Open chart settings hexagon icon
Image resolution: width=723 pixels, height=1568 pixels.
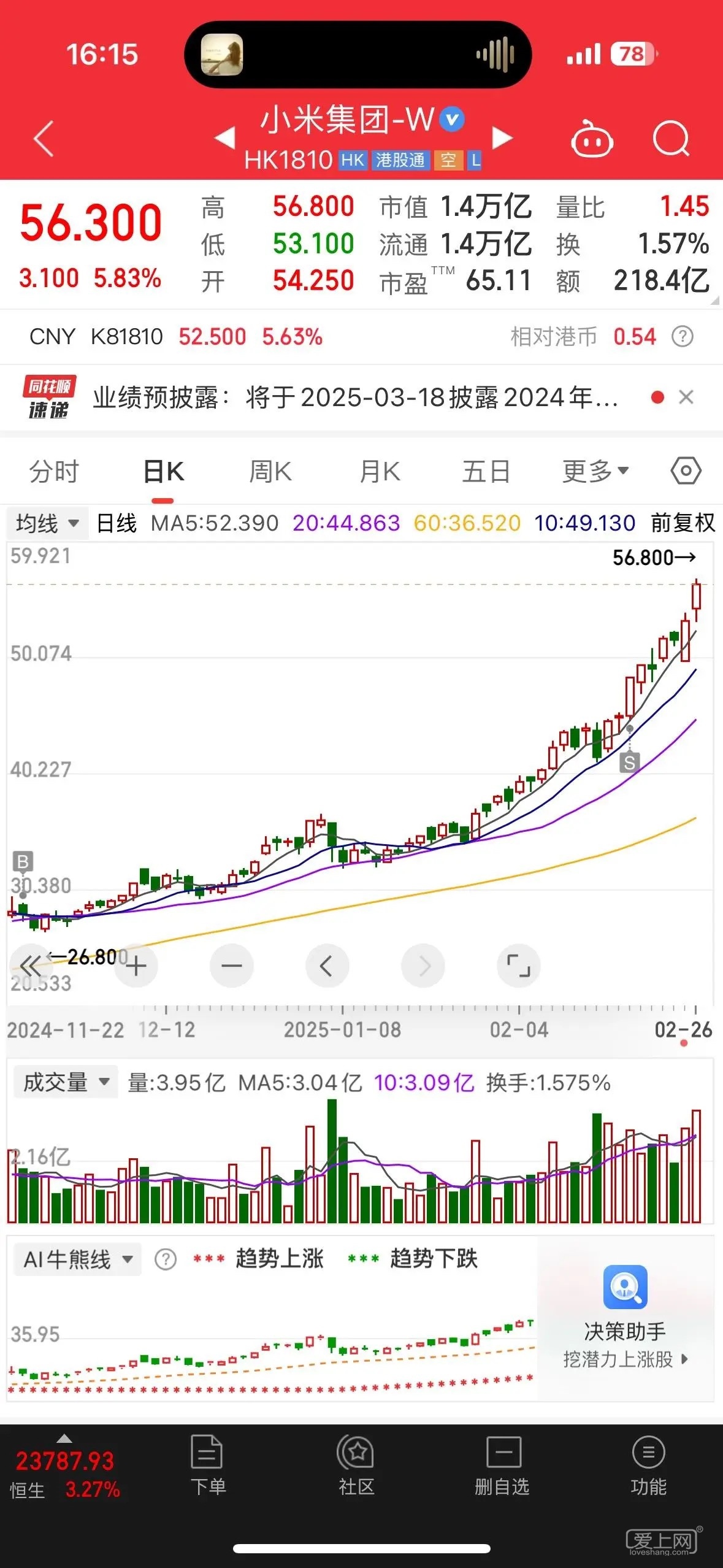pos(686,471)
